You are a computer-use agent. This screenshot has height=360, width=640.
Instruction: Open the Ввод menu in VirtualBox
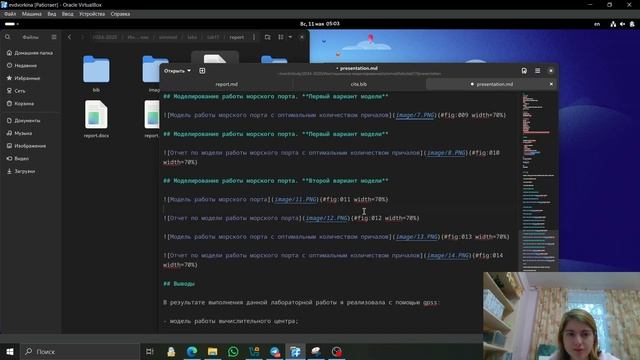67,14
